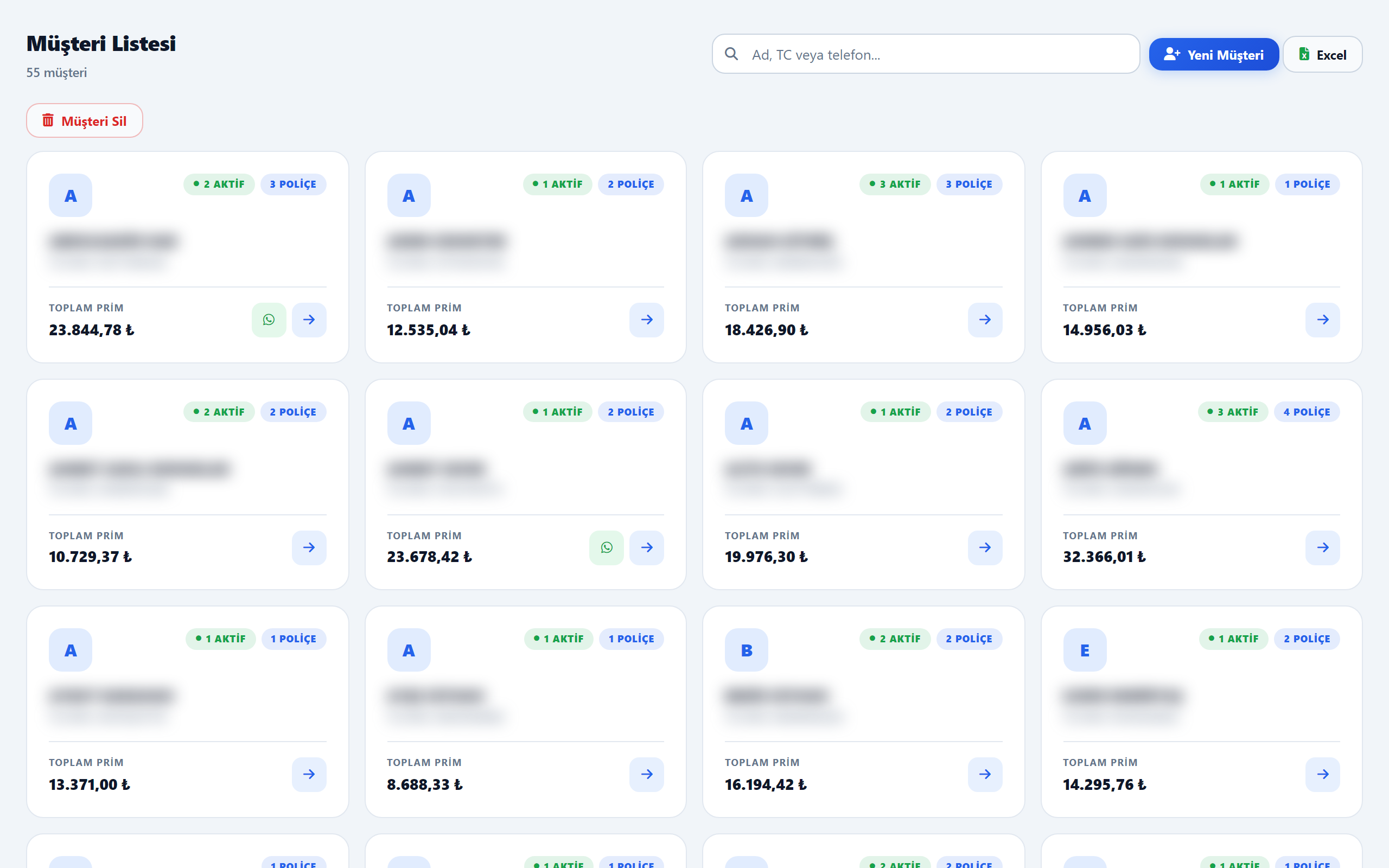Click the A avatar on the 10.729,37 ₺ card
This screenshot has width=1389, height=868.
(x=71, y=423)
